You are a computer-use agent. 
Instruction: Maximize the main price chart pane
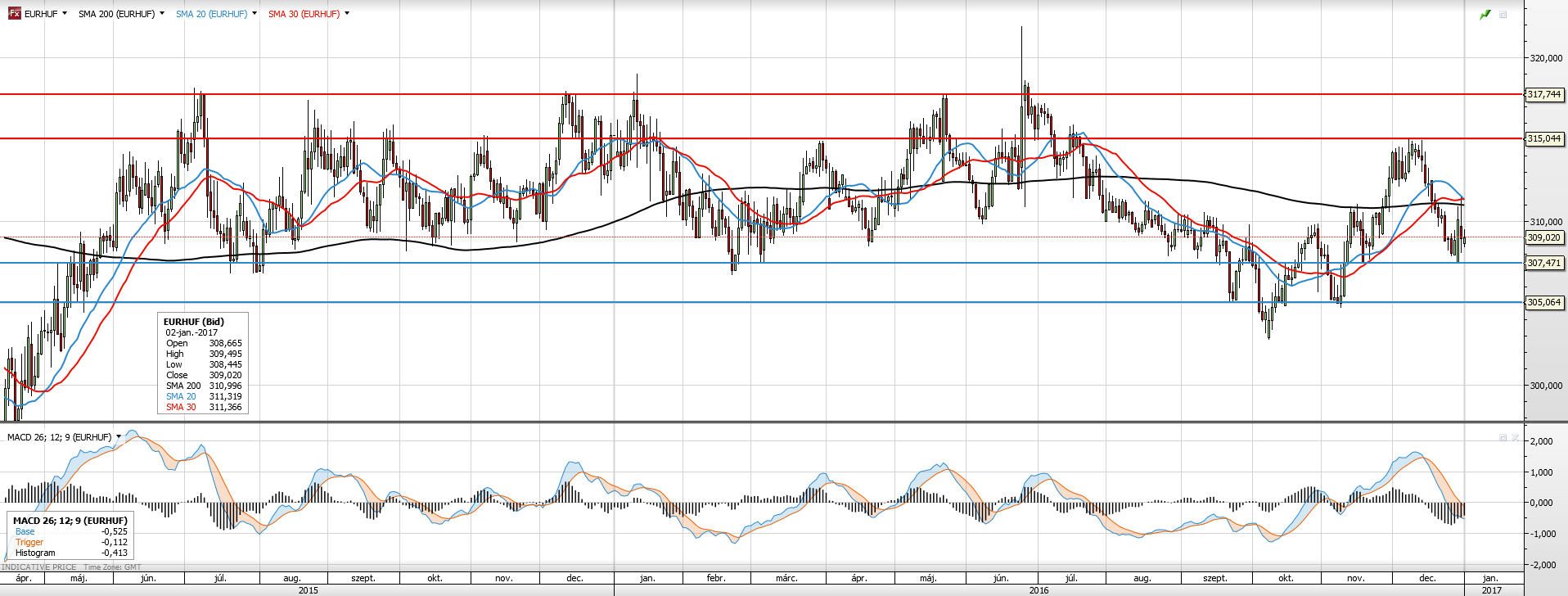pos(1503,15)
